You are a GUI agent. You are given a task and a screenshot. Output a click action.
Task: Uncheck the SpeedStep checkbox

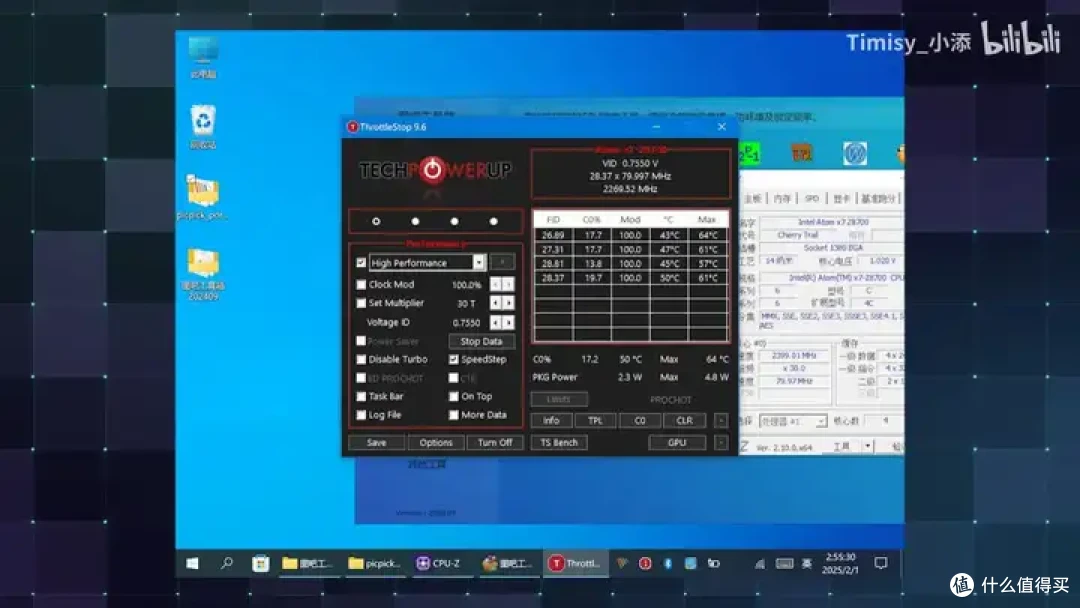(453, 359)
